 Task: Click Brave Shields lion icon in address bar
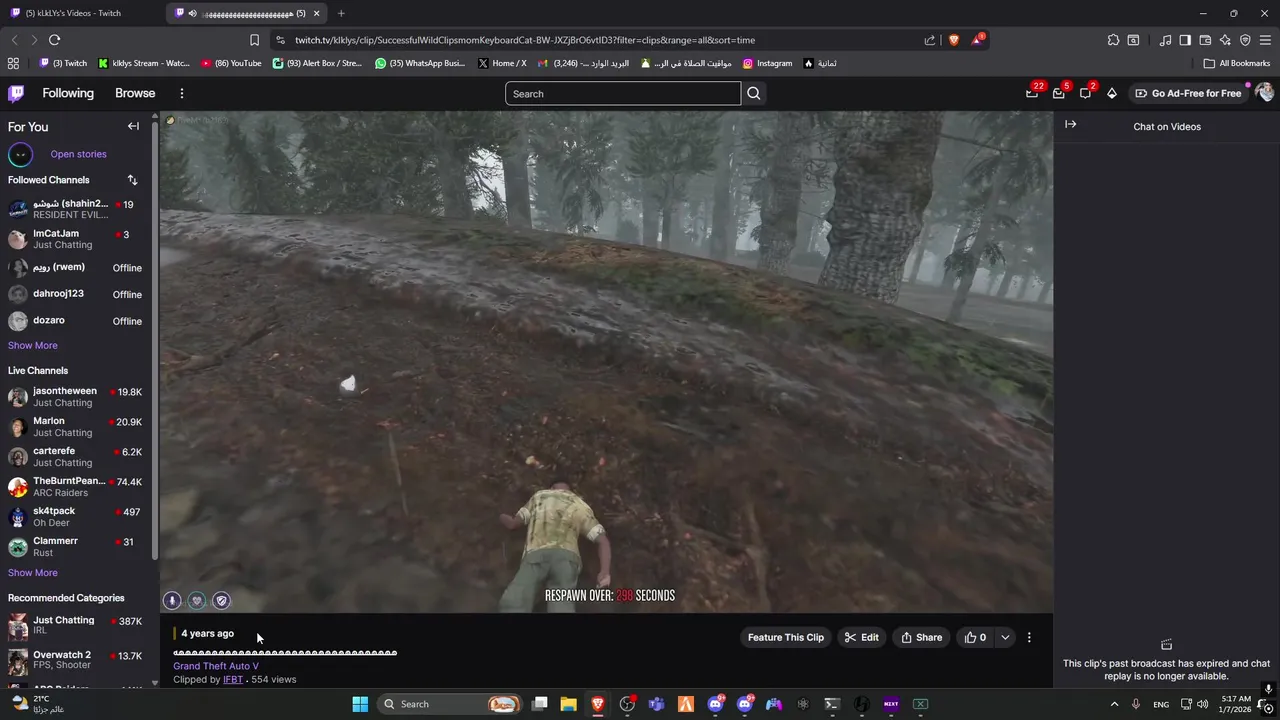pyautogui.click(x=954, y=40)
